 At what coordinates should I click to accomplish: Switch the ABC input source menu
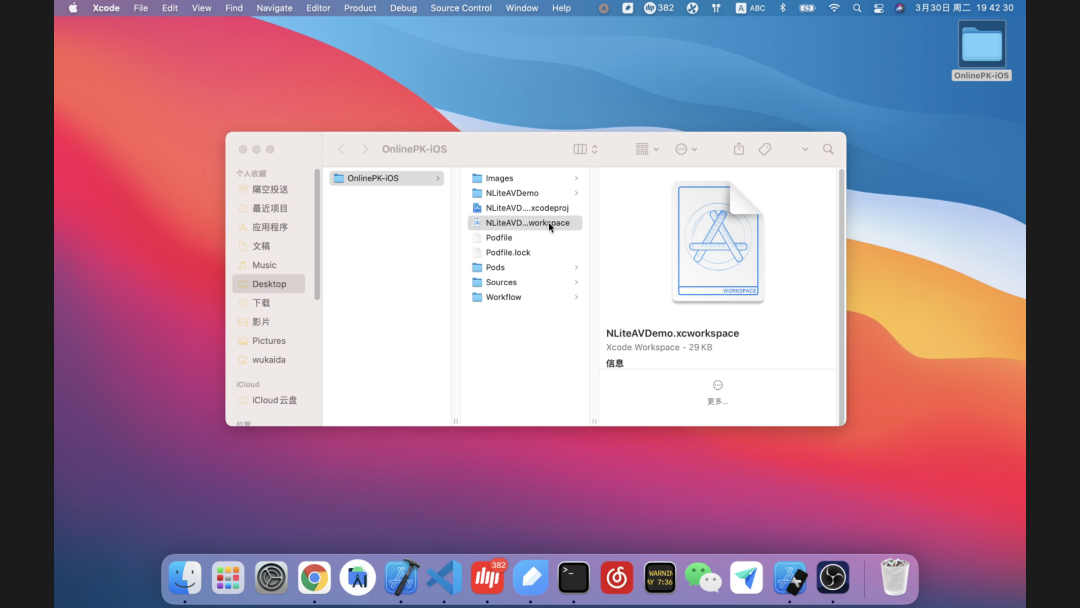click(750, 8)
